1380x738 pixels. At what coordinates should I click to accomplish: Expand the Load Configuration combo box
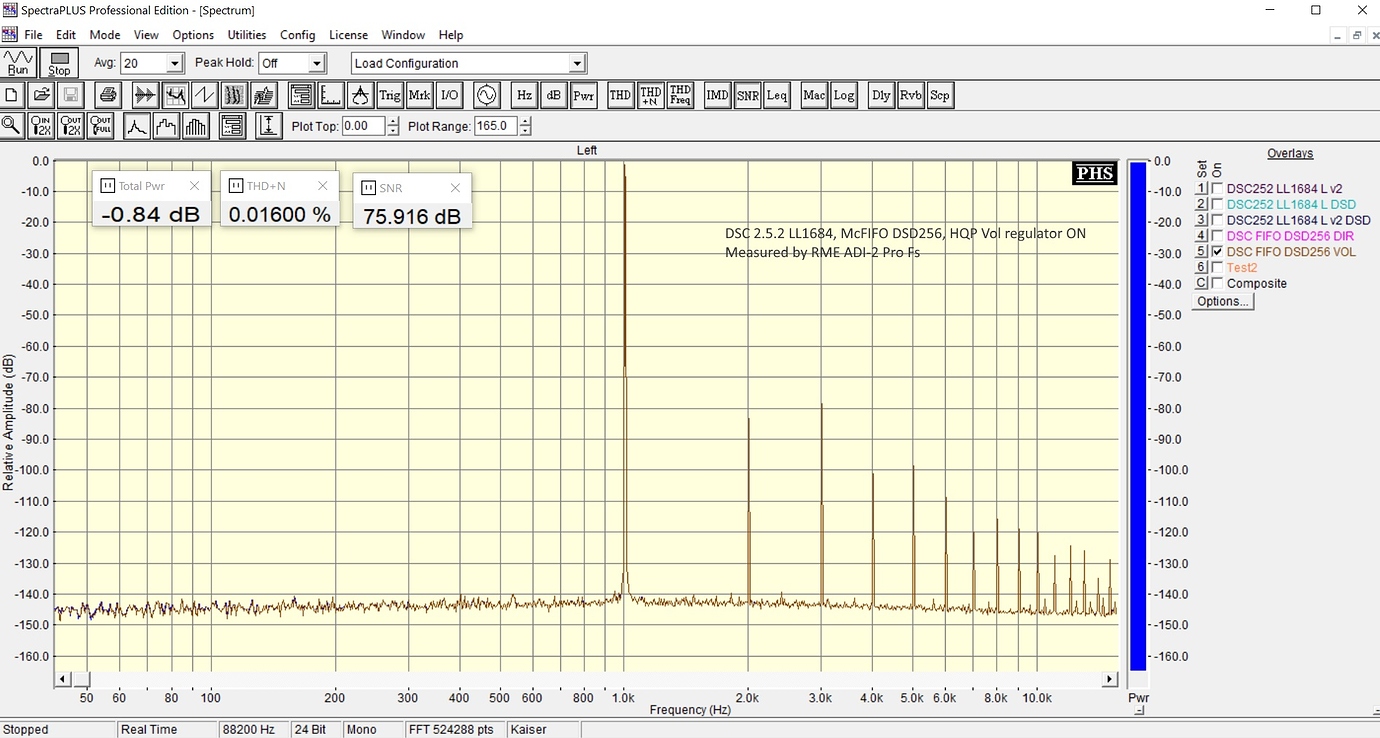pyautogui.click(x=577, y=64)
